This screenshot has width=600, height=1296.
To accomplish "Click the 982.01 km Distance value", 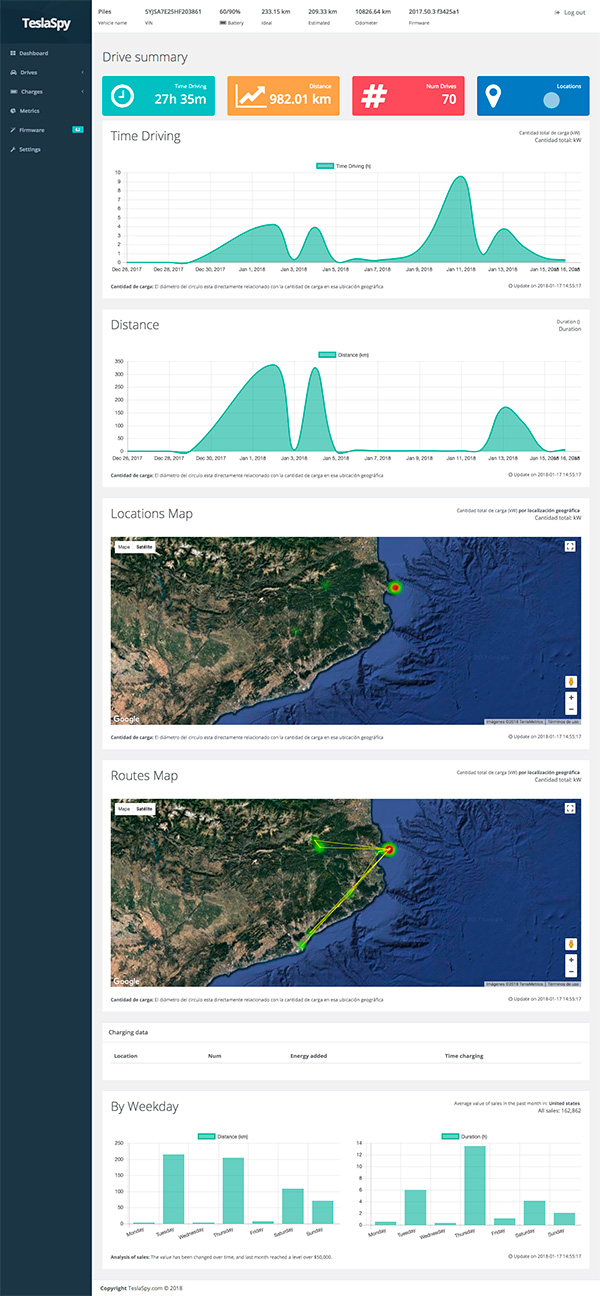I will click(300, 99).
